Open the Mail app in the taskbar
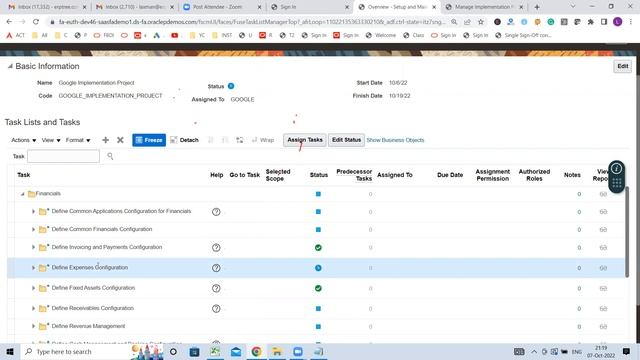The width and height of the screenshot is (640, 360). click(236, 351)
